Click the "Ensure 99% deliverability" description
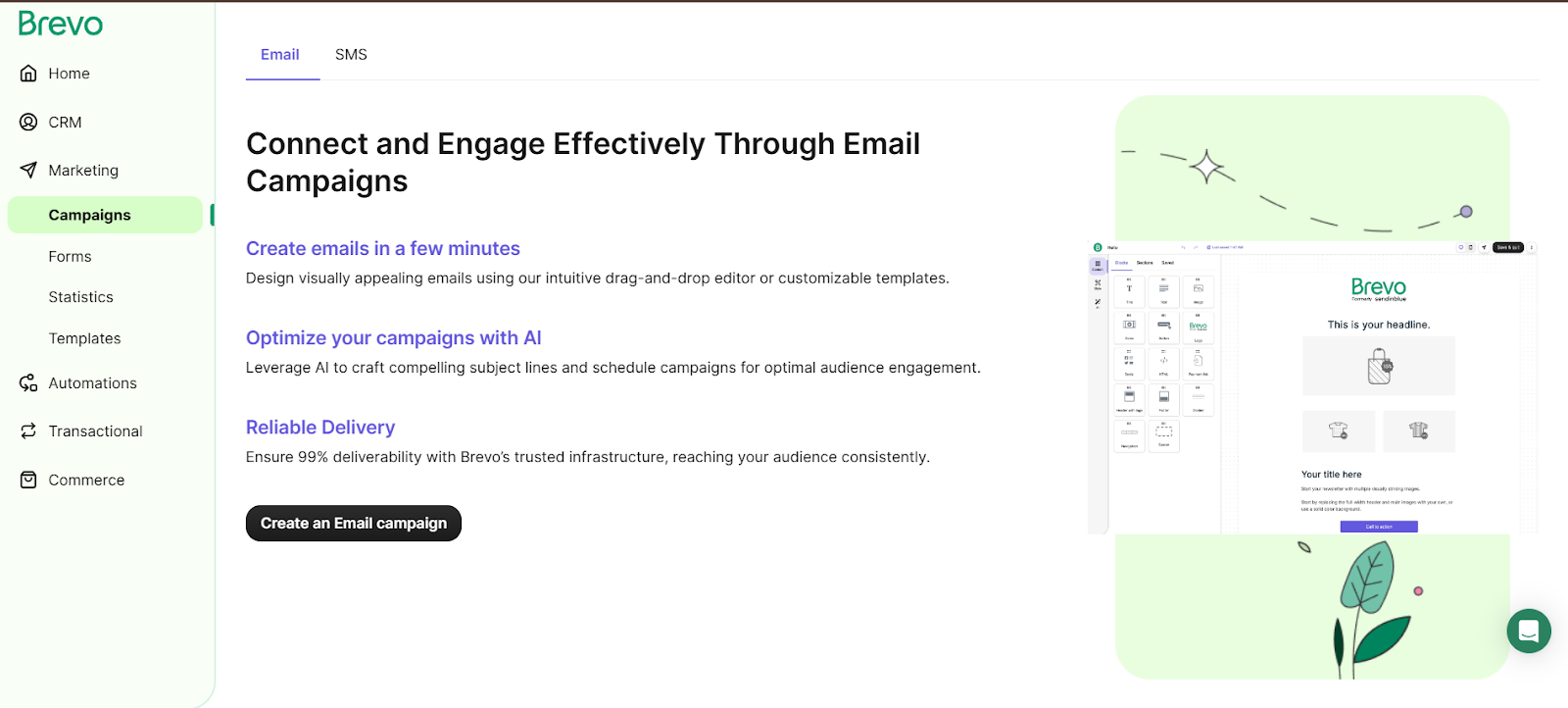 point(588,457)
